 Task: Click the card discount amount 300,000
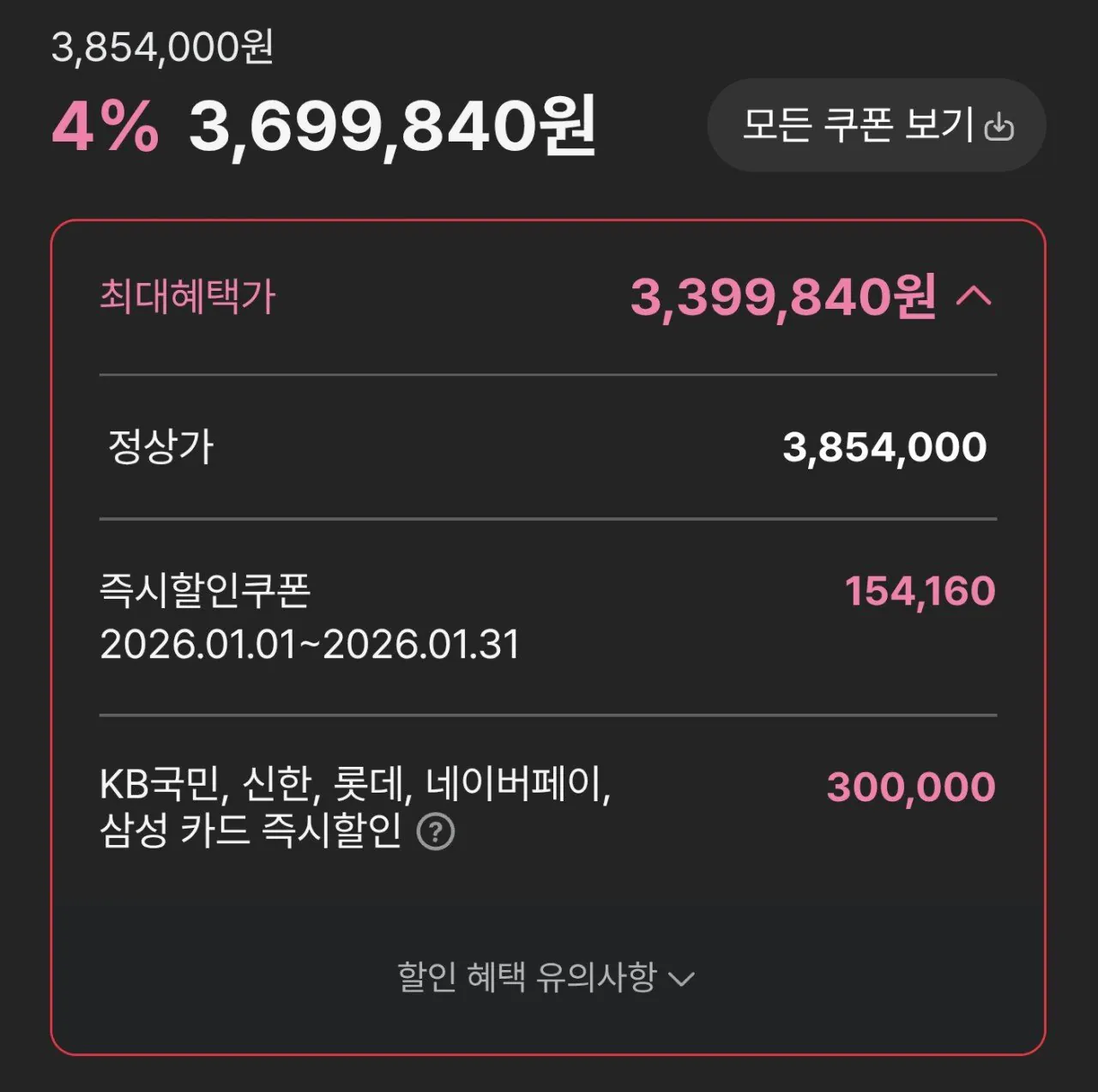tap(909, 784)
